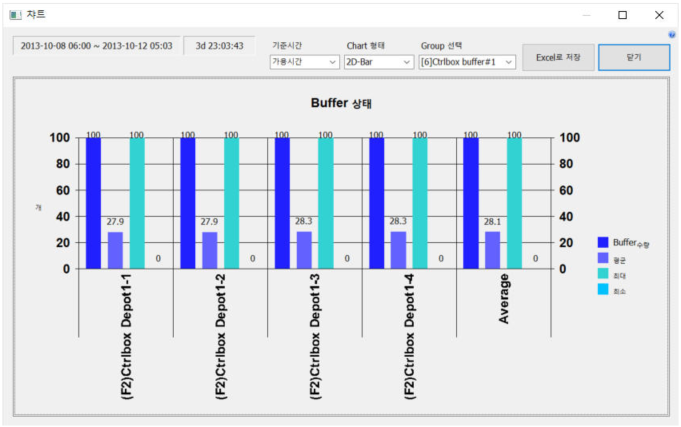This screenshot has width=681, height=427.
Task: Click the Excel로 저장 button
Action: coord(559,58)
